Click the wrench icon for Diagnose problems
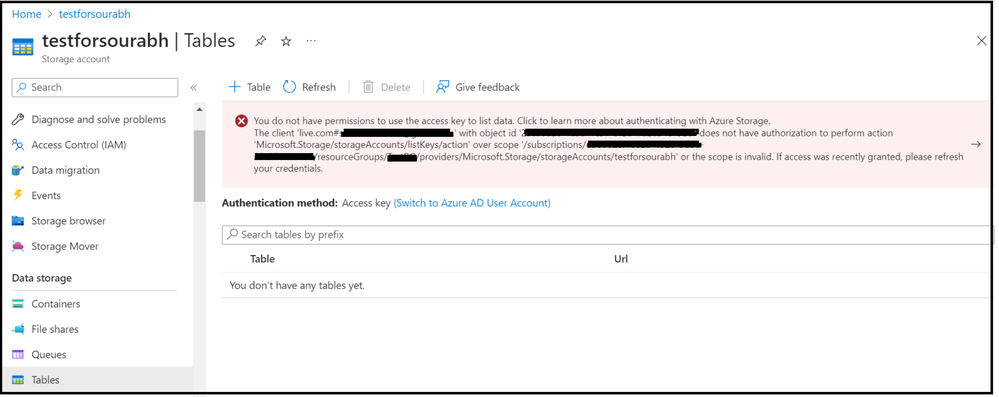This screenshot has height=397, width=999. 18,119
